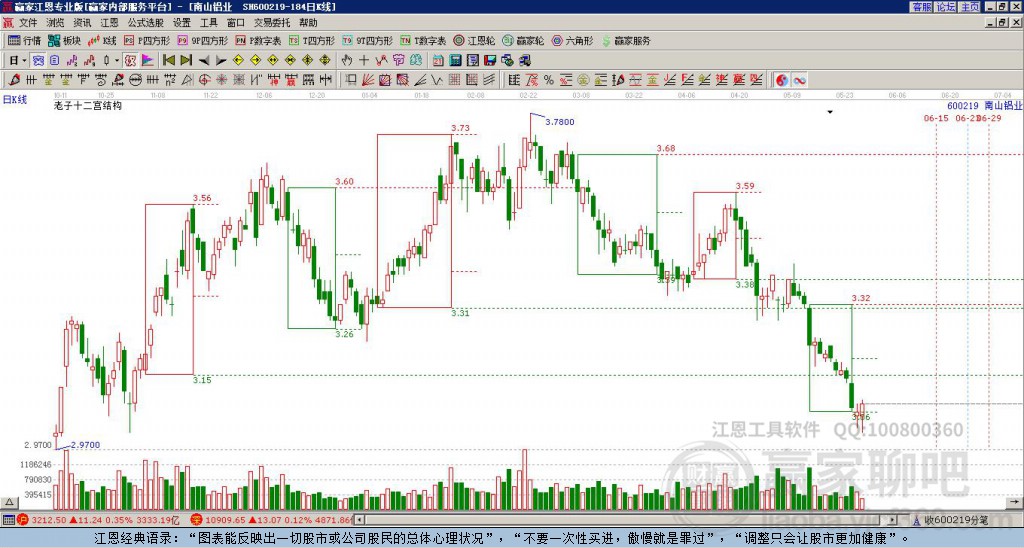Open the 9P四方形 tool
The image size is (1024, 548).
click(x=202, y=40)
